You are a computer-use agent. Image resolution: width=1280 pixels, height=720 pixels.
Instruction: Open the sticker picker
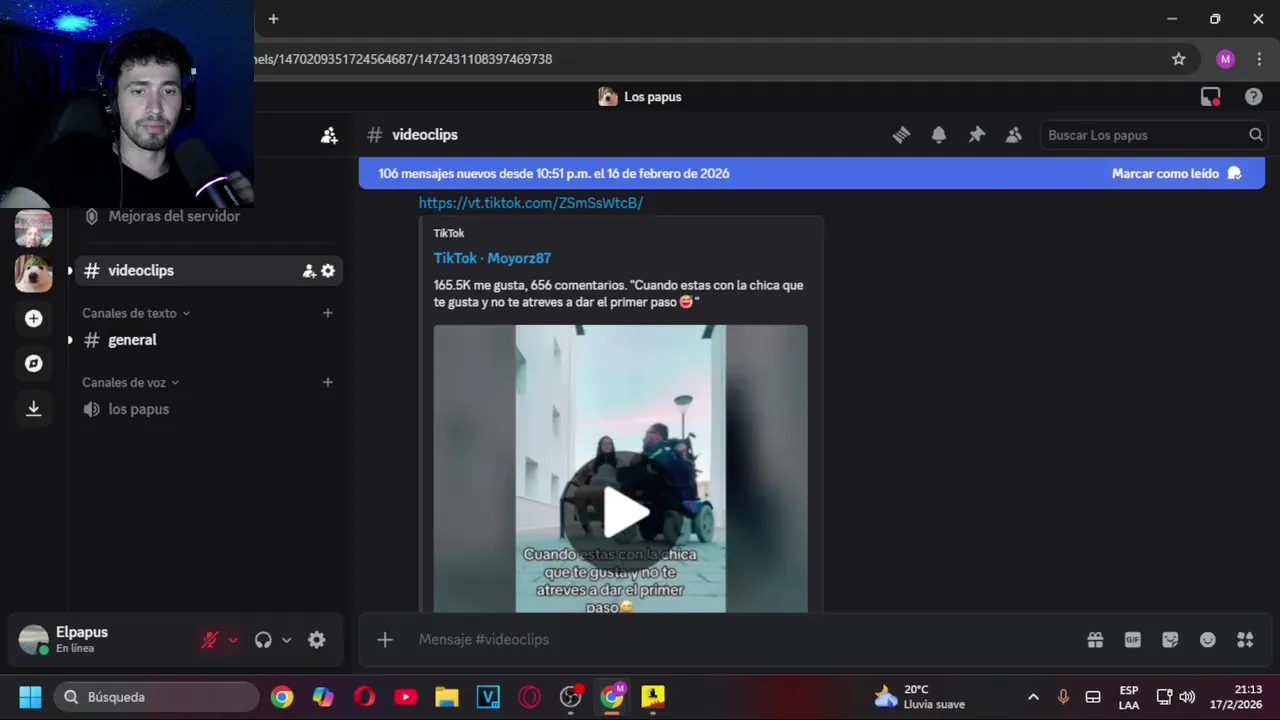[1170, 640]
